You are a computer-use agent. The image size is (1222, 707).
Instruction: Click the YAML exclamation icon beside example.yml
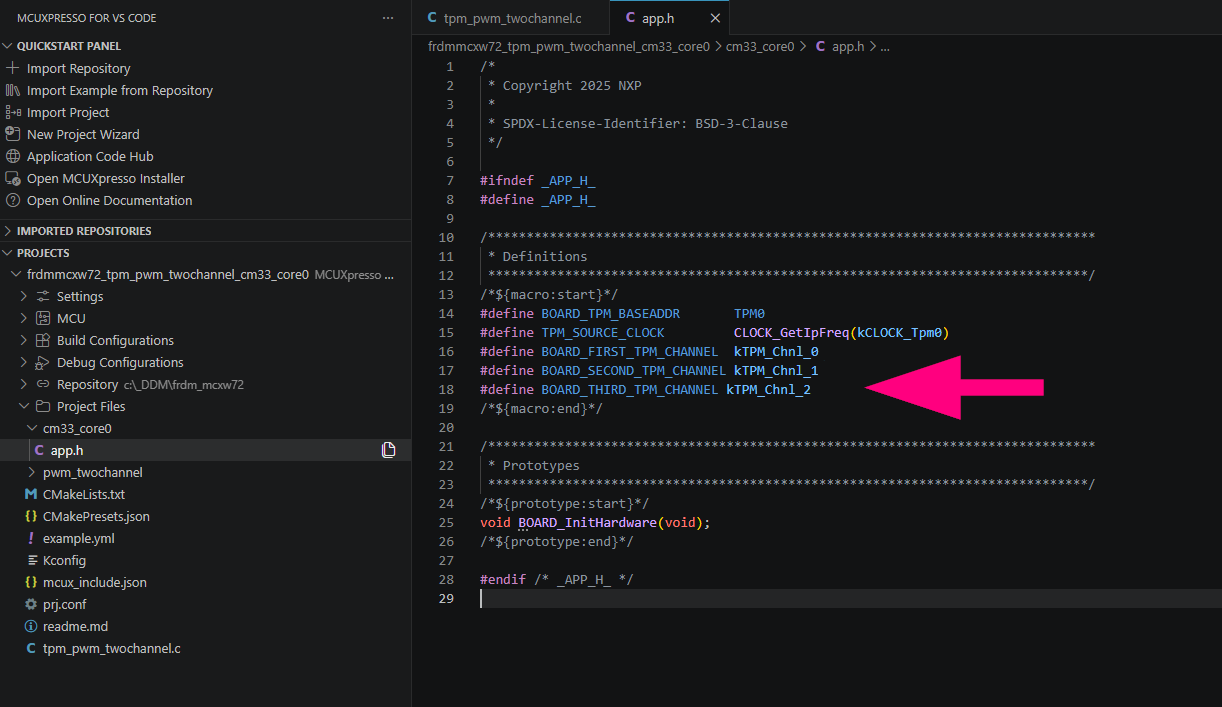click(x=31, y=538)
